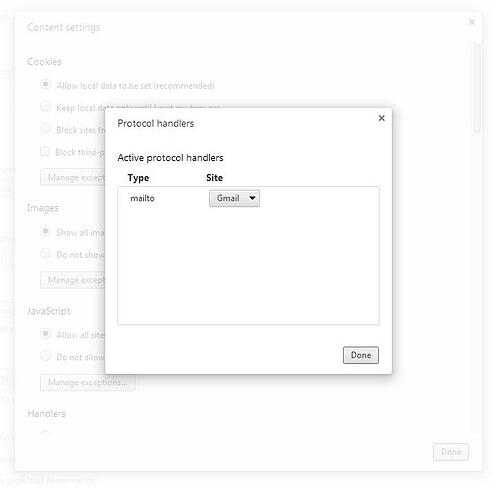
Task: Click the dimmed Done button in Content settings
Action: [451, 452]
